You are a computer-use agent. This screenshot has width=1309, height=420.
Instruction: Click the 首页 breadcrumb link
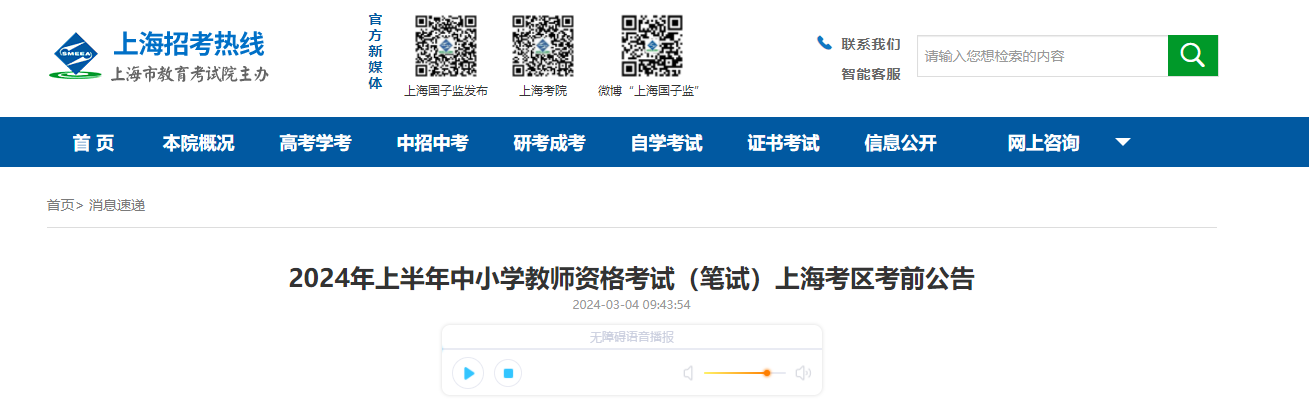pos(60,205)
